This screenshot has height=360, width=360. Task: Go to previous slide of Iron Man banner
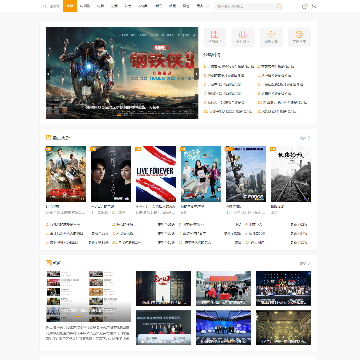[49, 74]
